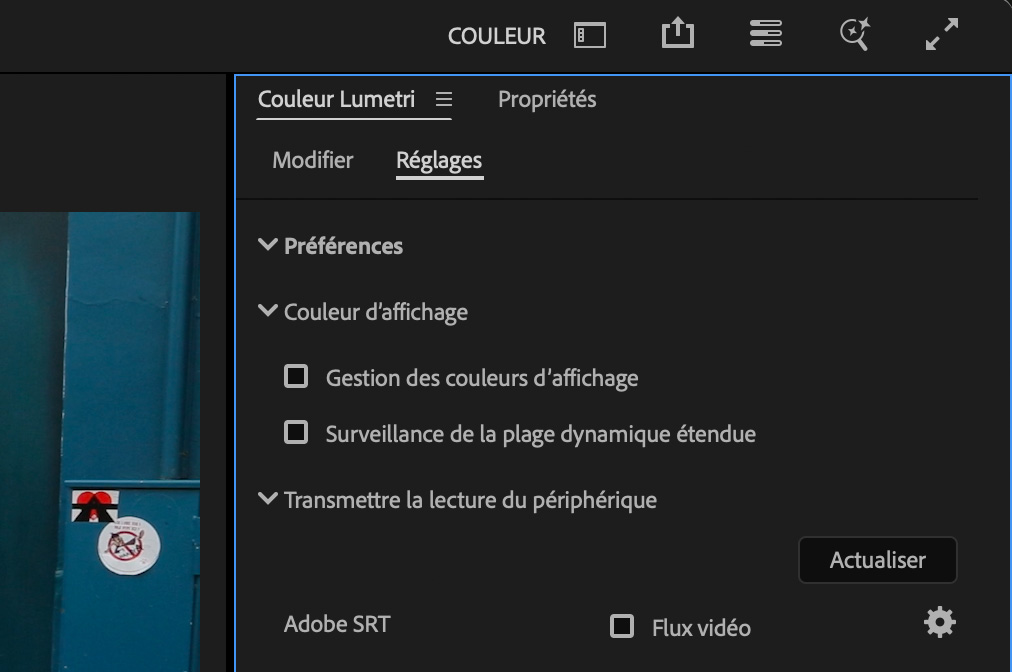Click the COULEUR workspace label

[497, 37]
